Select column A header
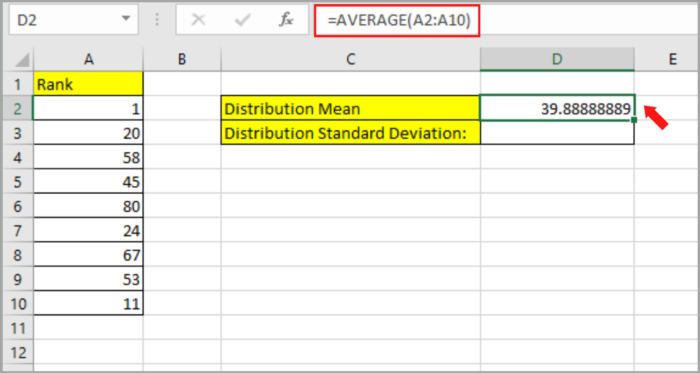This screenshot has width=700, height=373. pyautogui.click(x=88, y=59)
